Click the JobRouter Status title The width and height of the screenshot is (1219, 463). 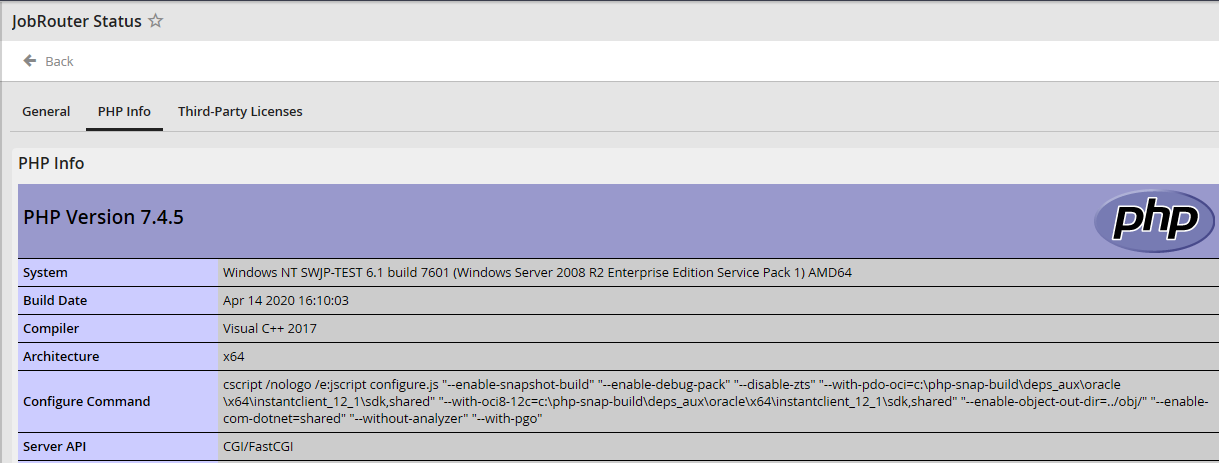[77, 21]
